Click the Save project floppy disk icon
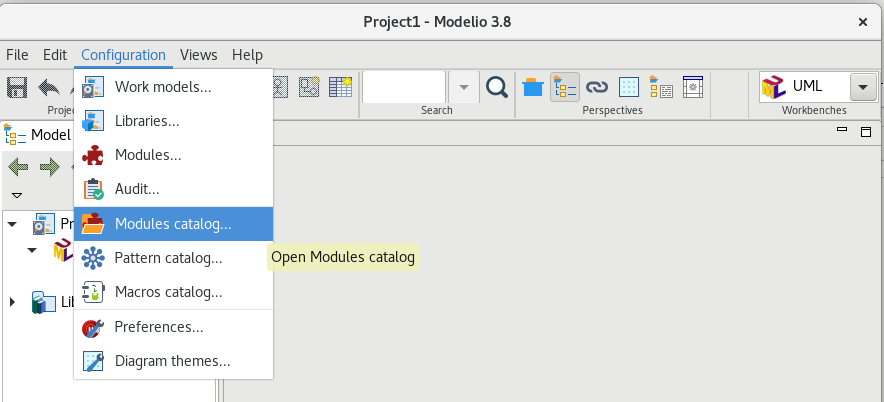884x402 pixels. (x=17, y=87)
